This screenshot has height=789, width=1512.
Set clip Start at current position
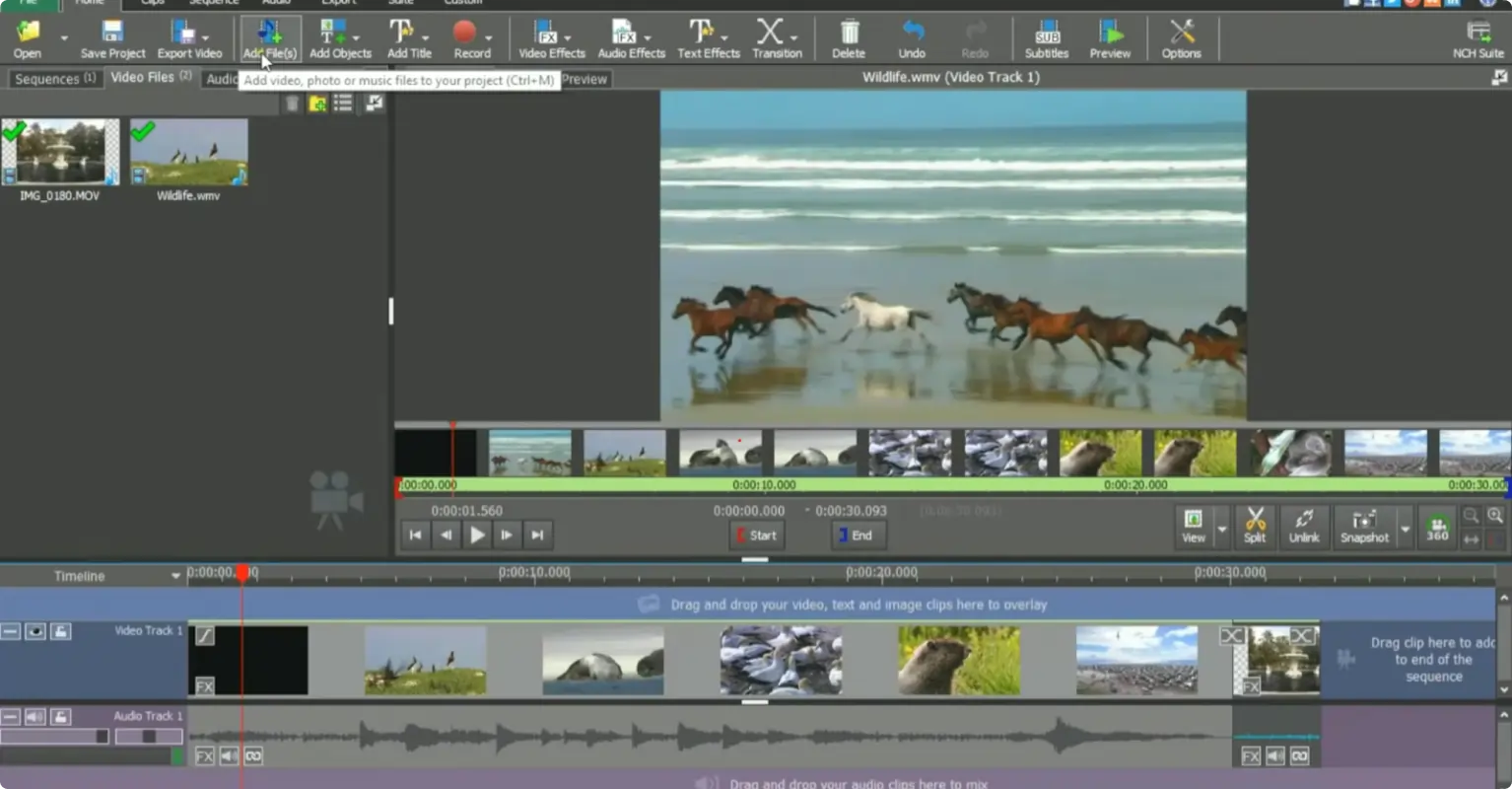coord(756,535)
